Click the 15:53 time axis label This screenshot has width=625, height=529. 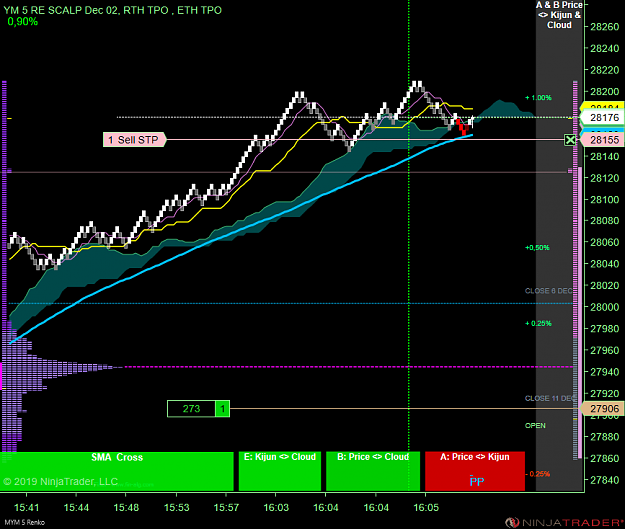(177, 507)
